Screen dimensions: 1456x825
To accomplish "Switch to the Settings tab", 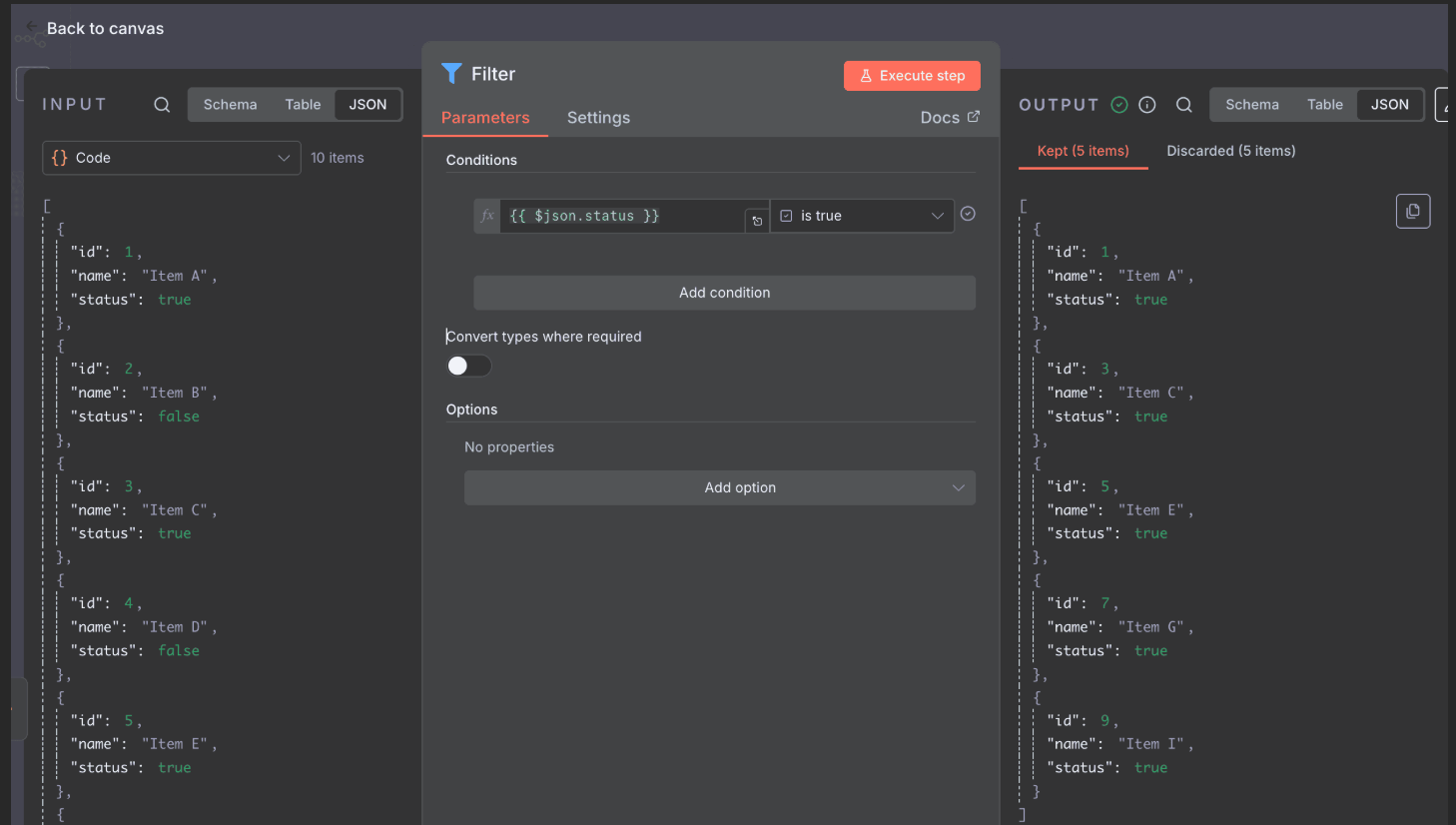I will pyautogui.click(x=598, y=118).
